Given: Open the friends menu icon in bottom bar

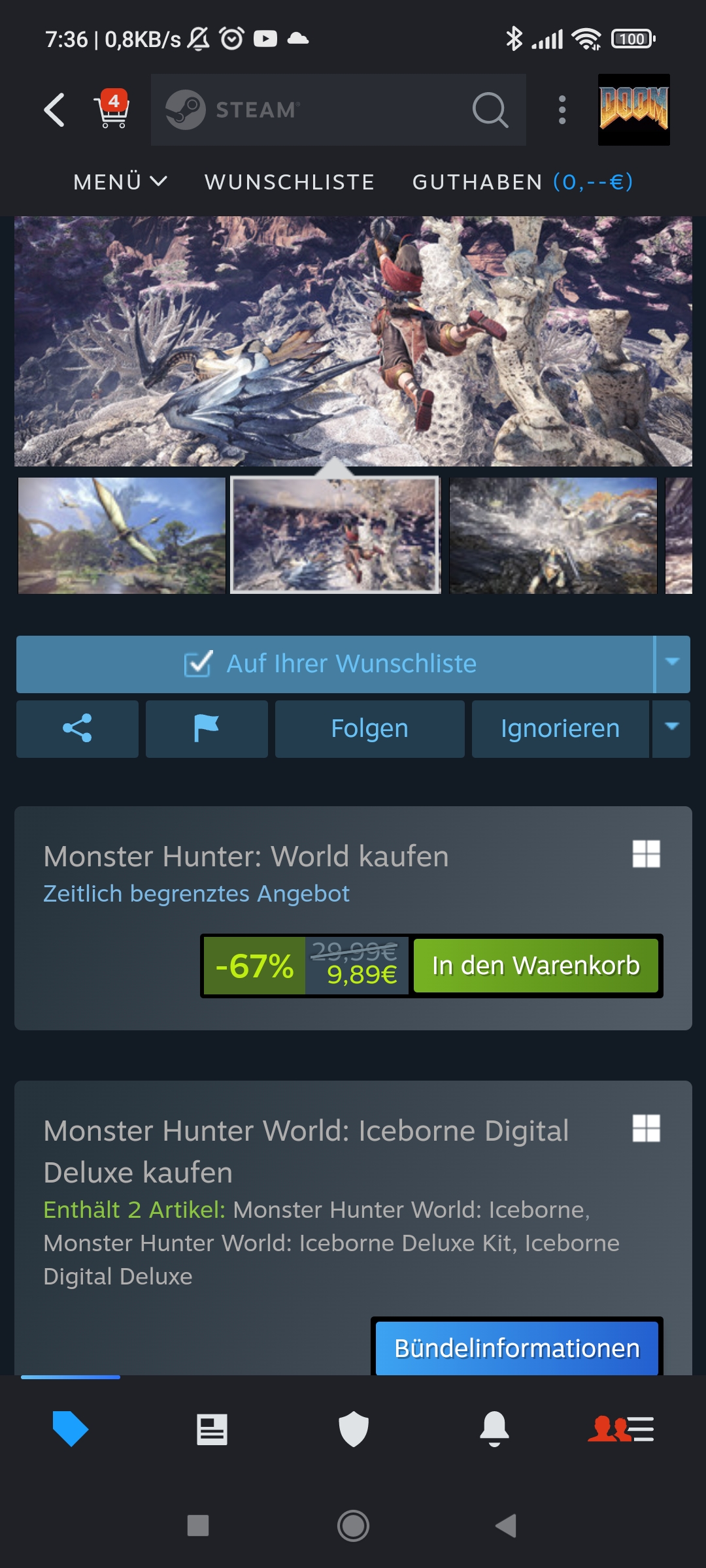Looking at the screenshot, I should pos(621,1429).
